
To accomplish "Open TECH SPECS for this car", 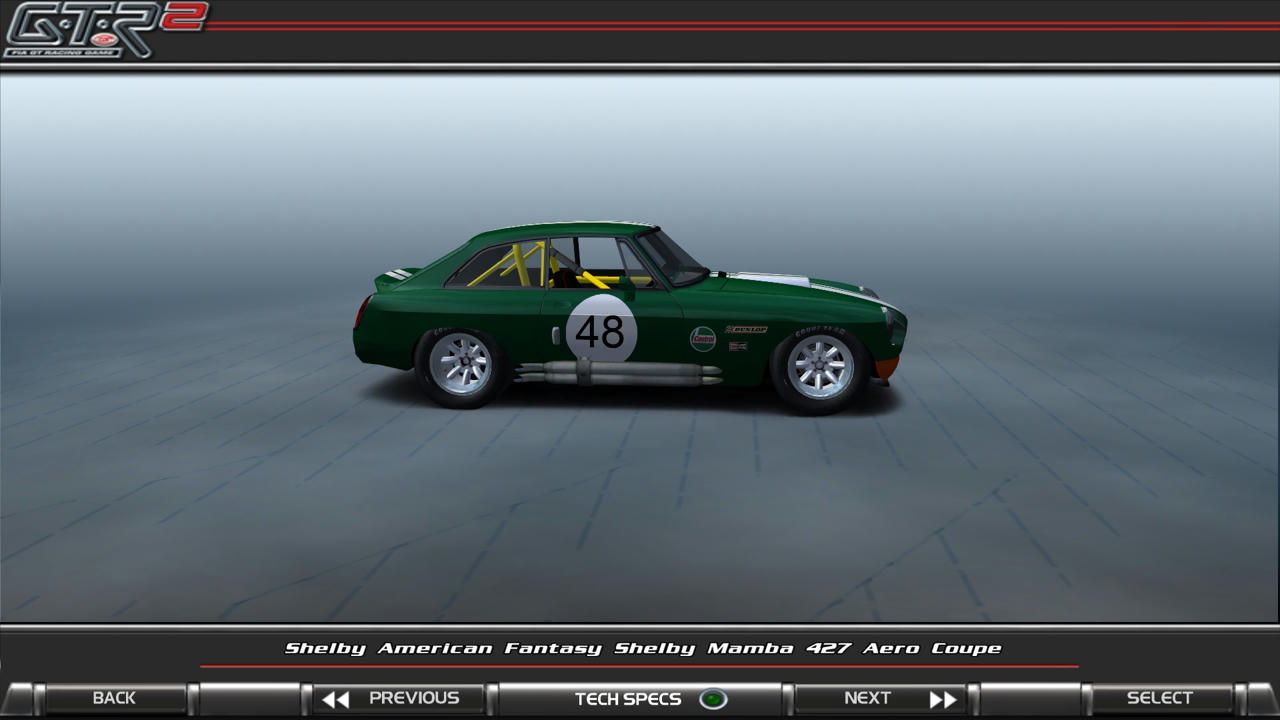I will 640,698.
